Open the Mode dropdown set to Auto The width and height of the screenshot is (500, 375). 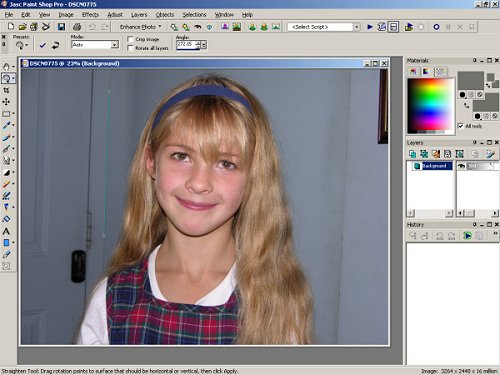coord(95,45)
